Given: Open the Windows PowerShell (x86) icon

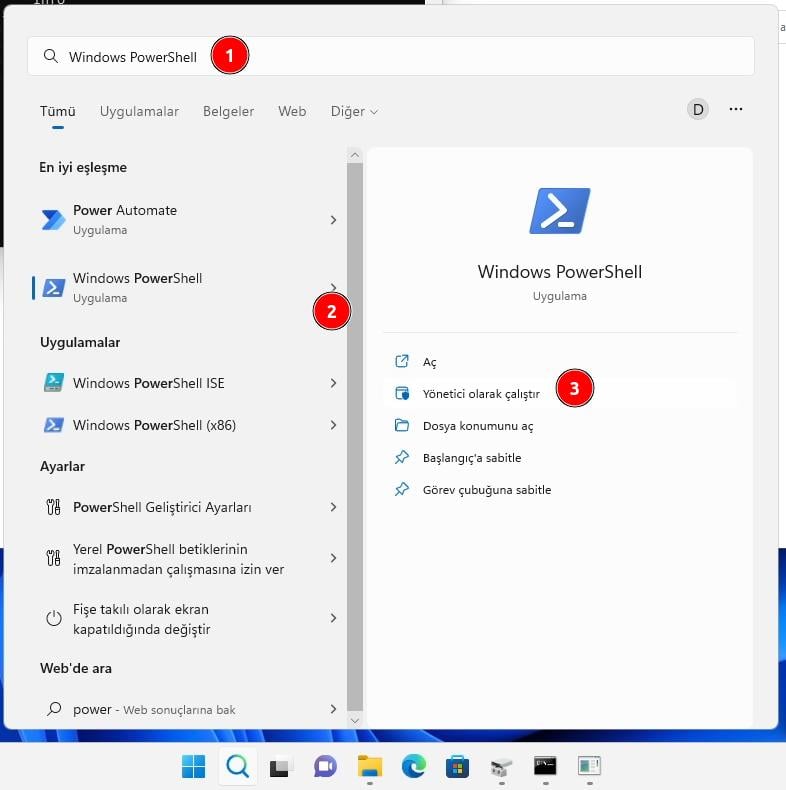Looking at the screenshot, I should click(53, 425).
